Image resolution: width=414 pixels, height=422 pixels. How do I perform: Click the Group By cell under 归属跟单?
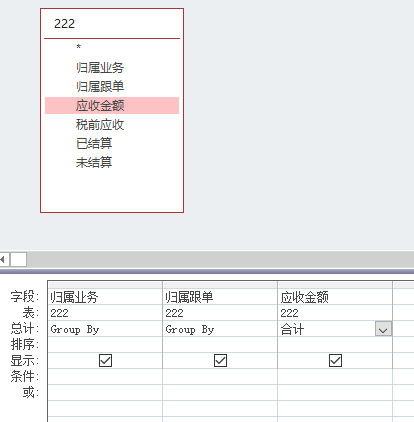[220, 329]
